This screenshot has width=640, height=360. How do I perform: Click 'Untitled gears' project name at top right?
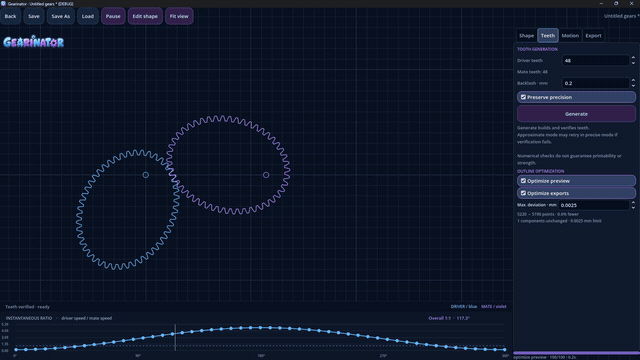click(622, 16)
